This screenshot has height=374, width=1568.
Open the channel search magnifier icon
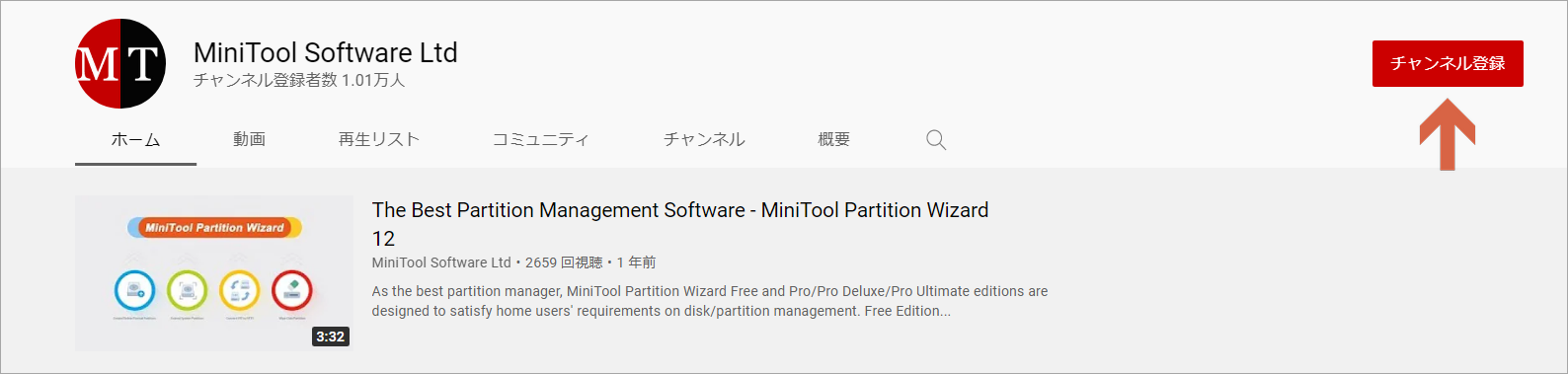point(936,139)
